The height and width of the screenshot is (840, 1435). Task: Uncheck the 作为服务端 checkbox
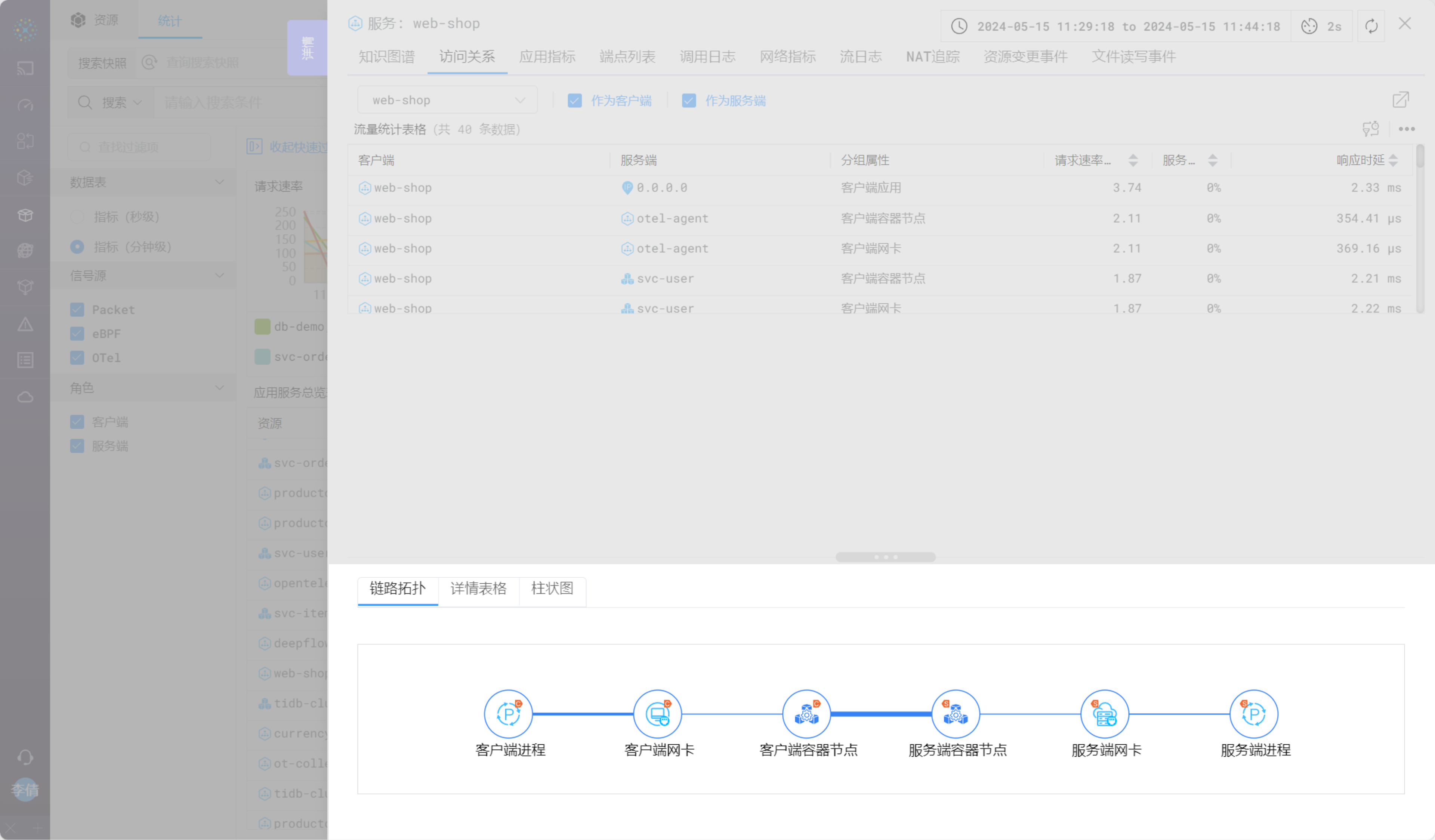pyautogui.click(x=689, y=101)
